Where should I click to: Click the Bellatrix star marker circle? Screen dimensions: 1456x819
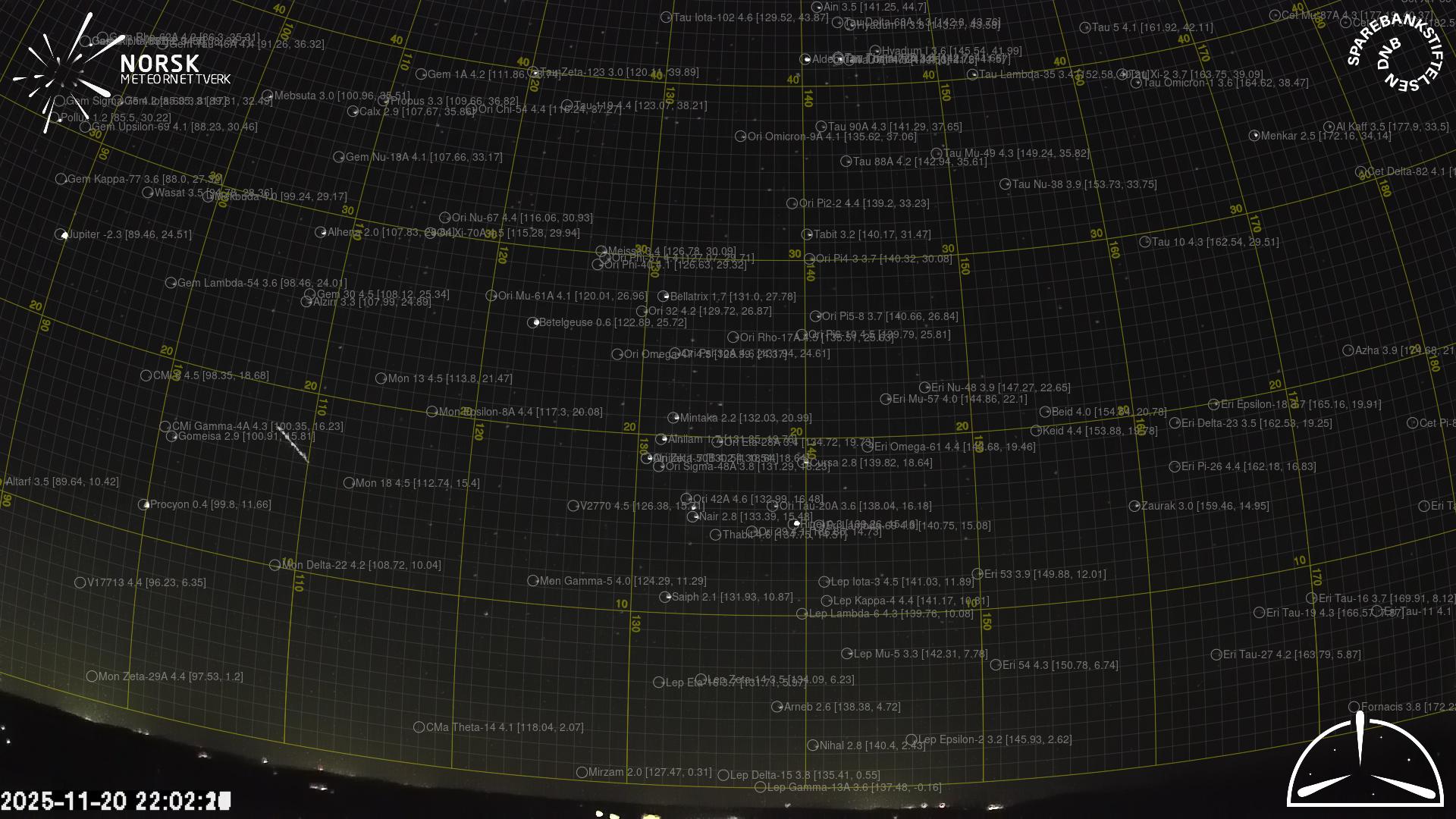pos(664,297)
